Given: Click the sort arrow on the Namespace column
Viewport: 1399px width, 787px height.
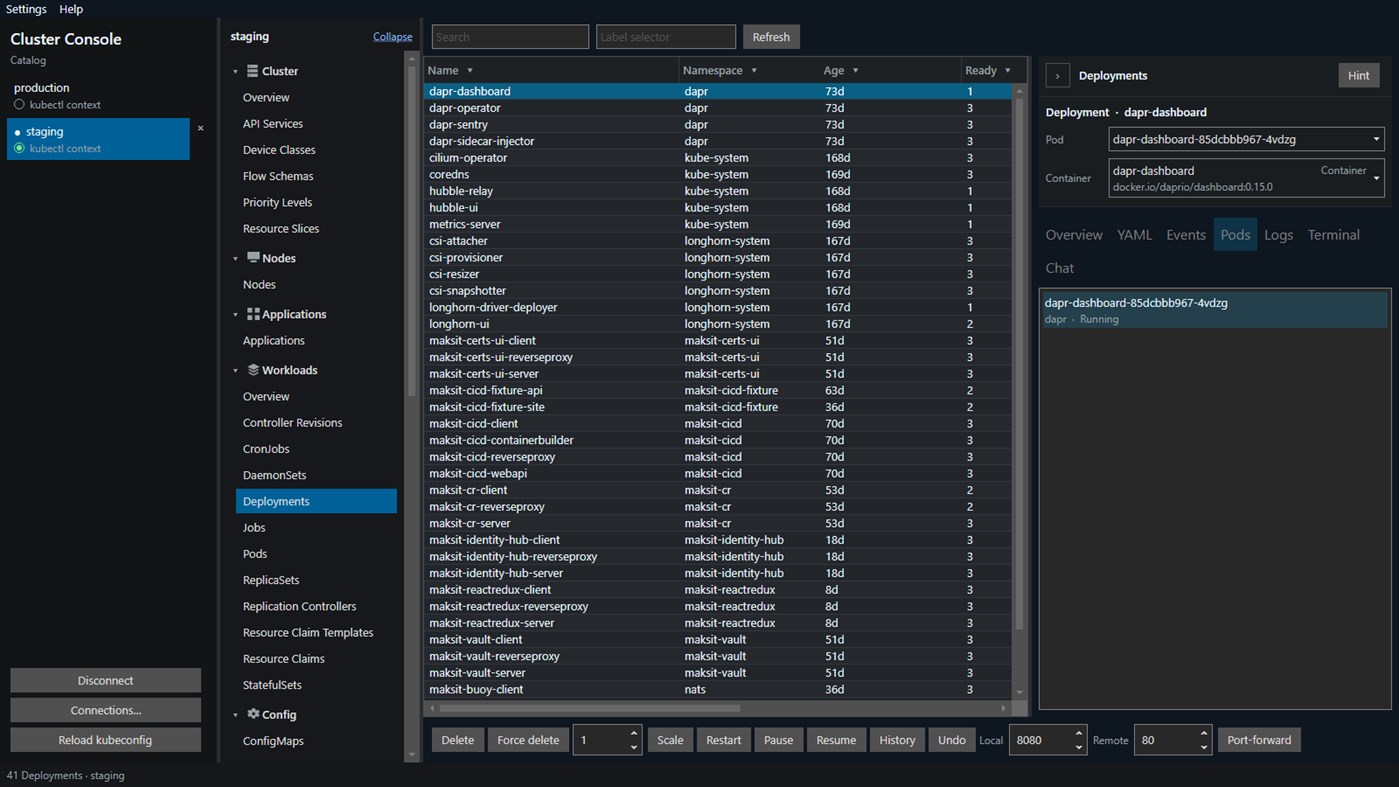Looking at the screenshot, I should tap(754, 71).
